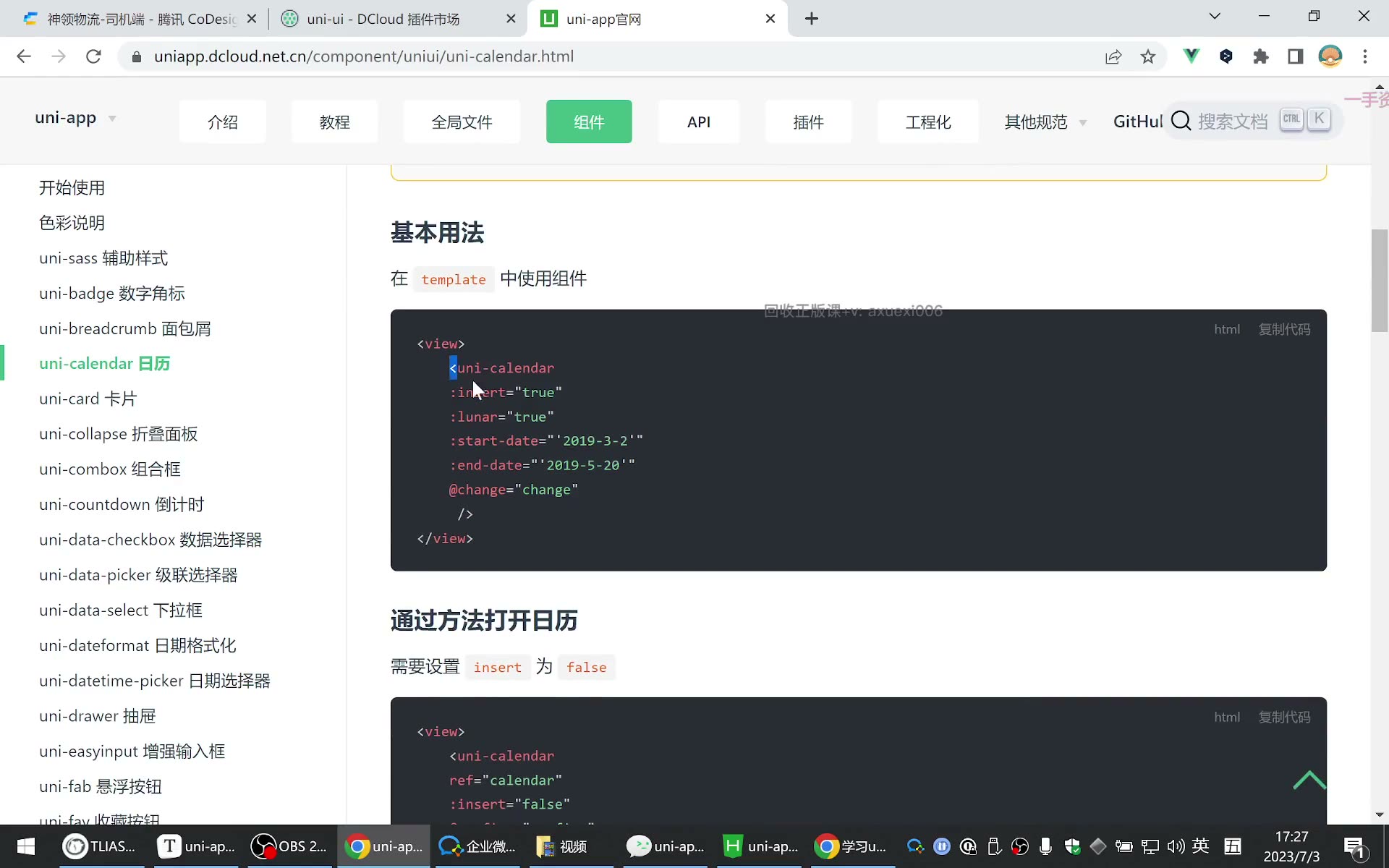Click the site lock icon in address bar
Screen dimensions: 1389x868
tap(136, 56)
